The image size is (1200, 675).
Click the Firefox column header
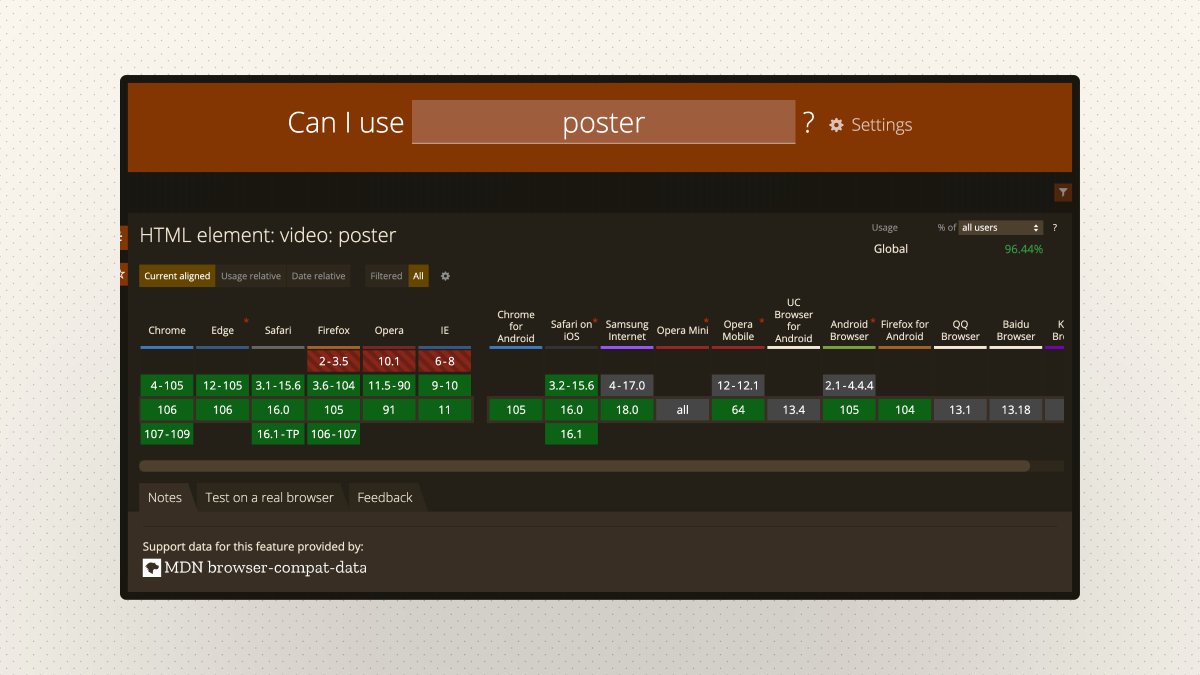pyautogui.click(x=334, y=330)
